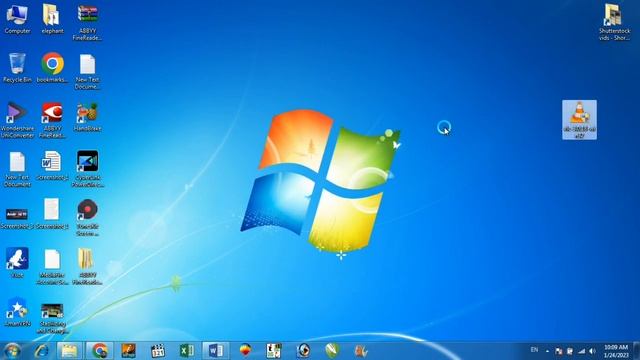Open the rainbow balloon app on taskbar
This screenshot has width=640, height=360.
(245, 351)
